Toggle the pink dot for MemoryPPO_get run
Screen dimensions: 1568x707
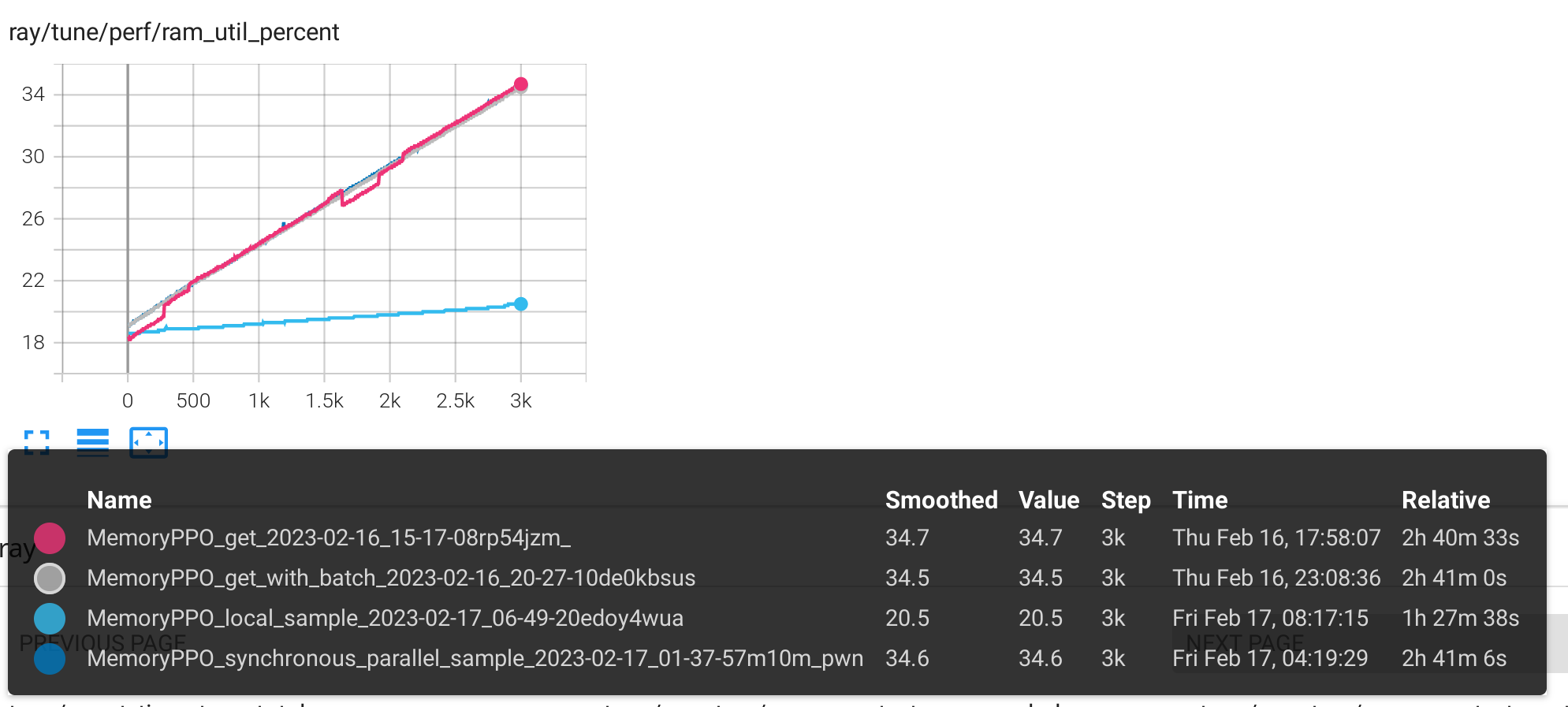50,538
